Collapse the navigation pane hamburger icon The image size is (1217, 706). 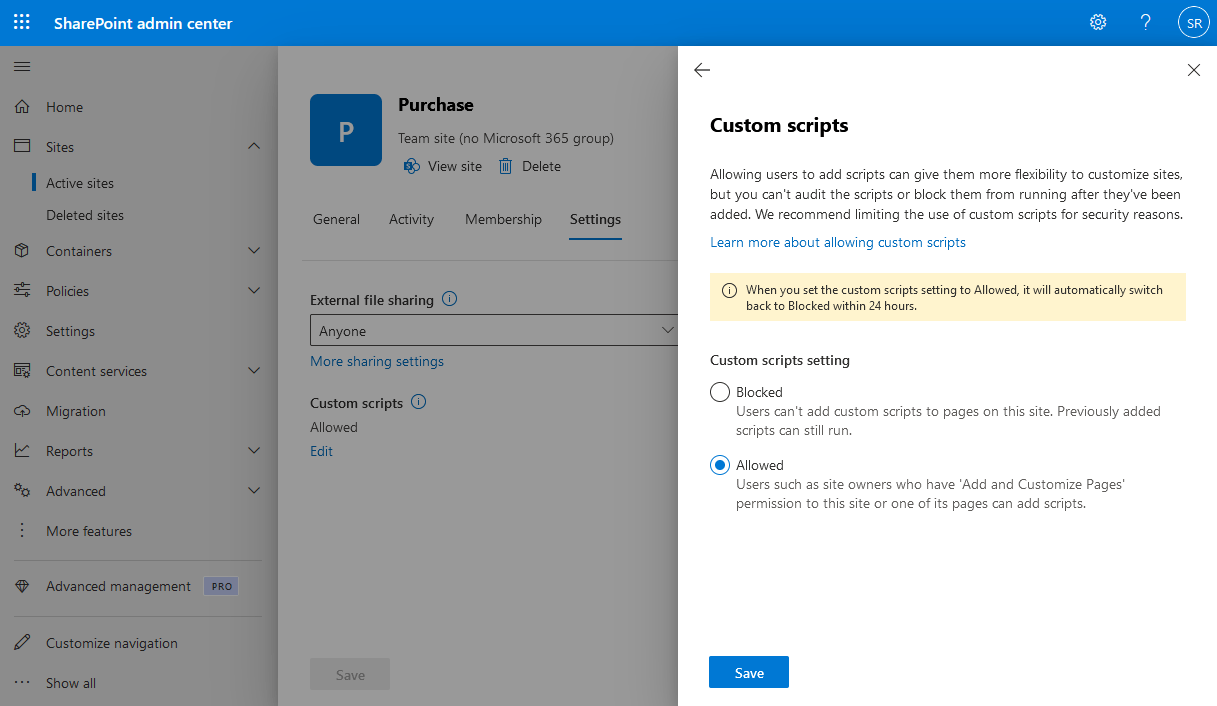click(x=21, y=66)
